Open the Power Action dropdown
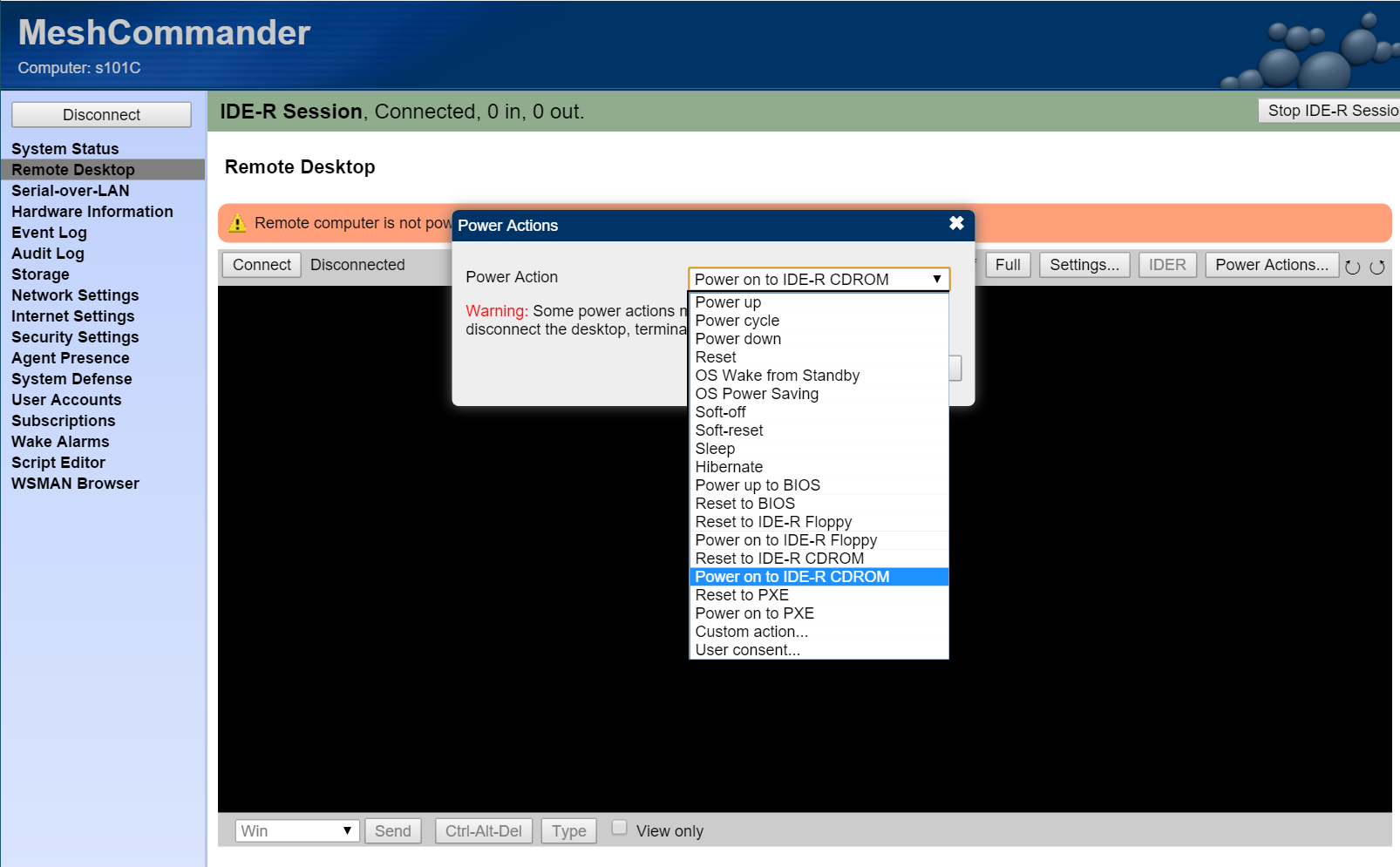This screenshot has height=867, width=1400. pos(818,280)
